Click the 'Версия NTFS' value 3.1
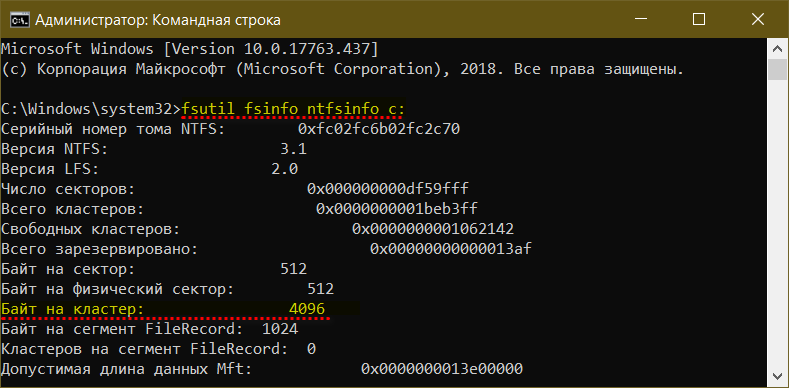This screenshot has width=789, height=388. click(293, 149)
